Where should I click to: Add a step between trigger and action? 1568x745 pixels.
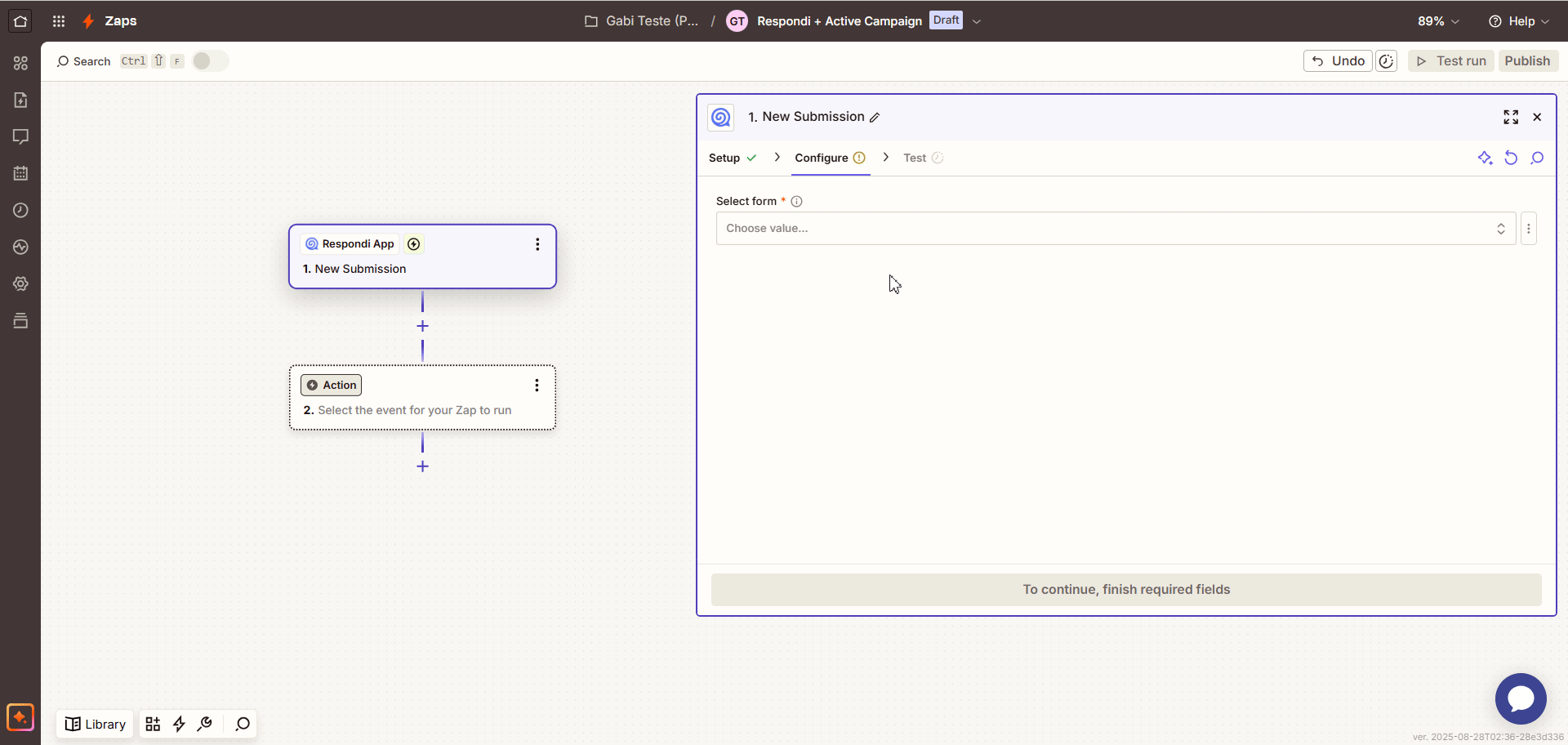422,326
